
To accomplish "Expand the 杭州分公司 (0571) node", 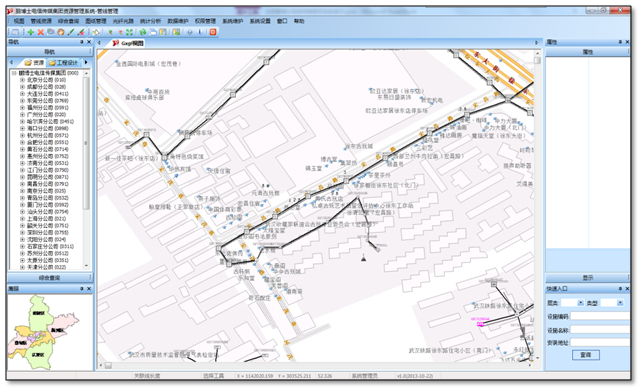I will point(23,136).
